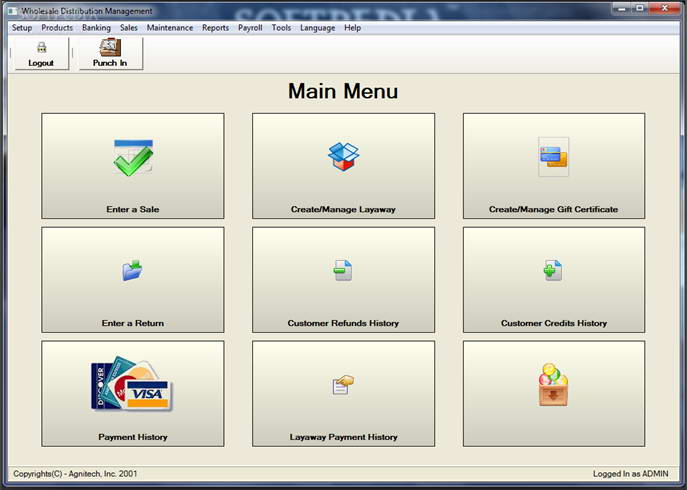The height and width of the screenshot is (490, 687).
Task: Click the unlabeled coins and chest icon
Action: click(553, 384)
